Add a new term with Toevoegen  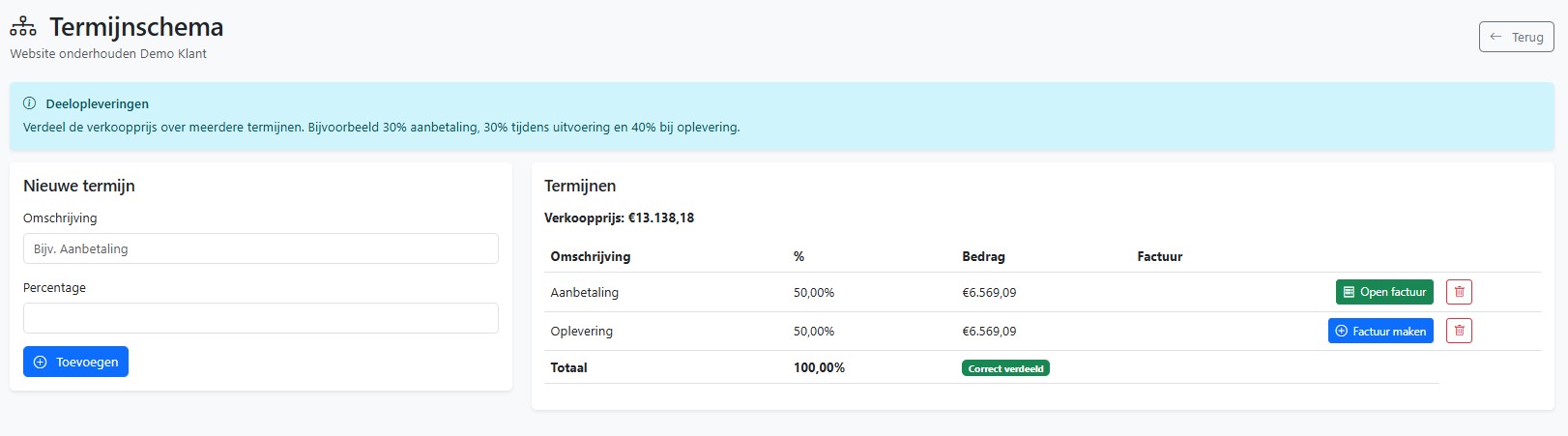pos(75,362)
